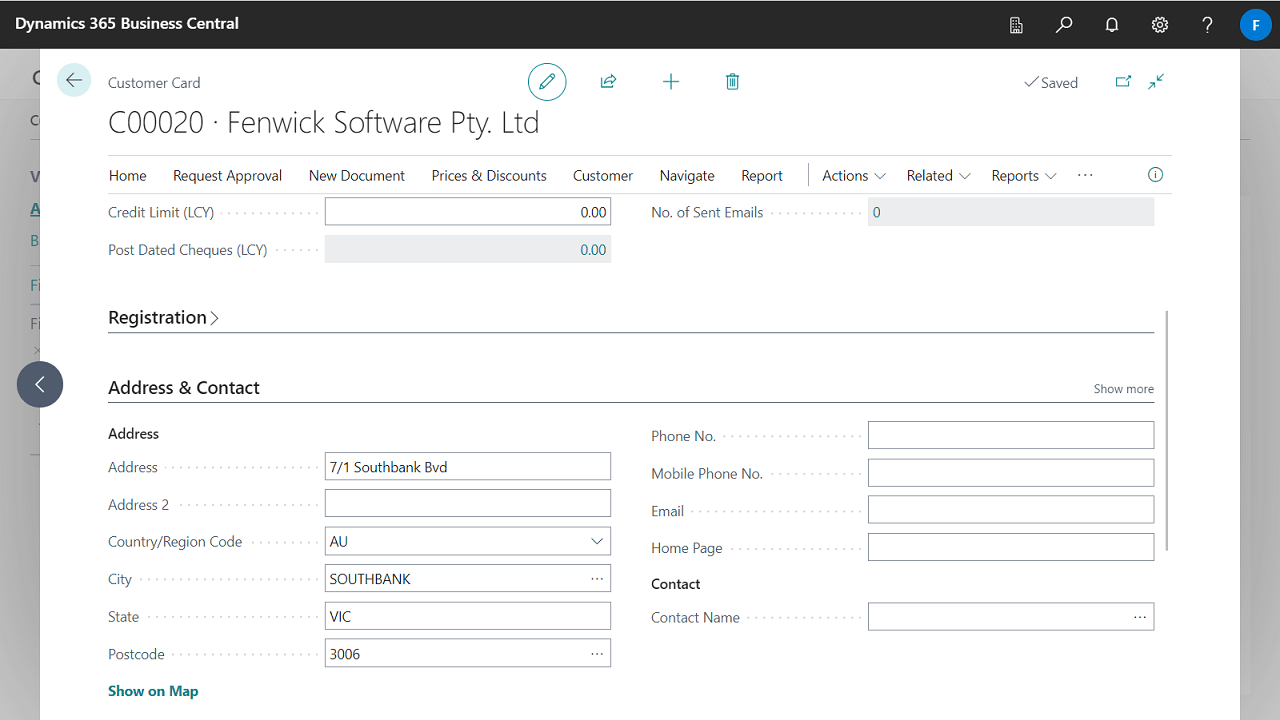Viewport: 1280px width, 720px height.
Task: Open the Request Approval menu
Action: tap(228, 175)
